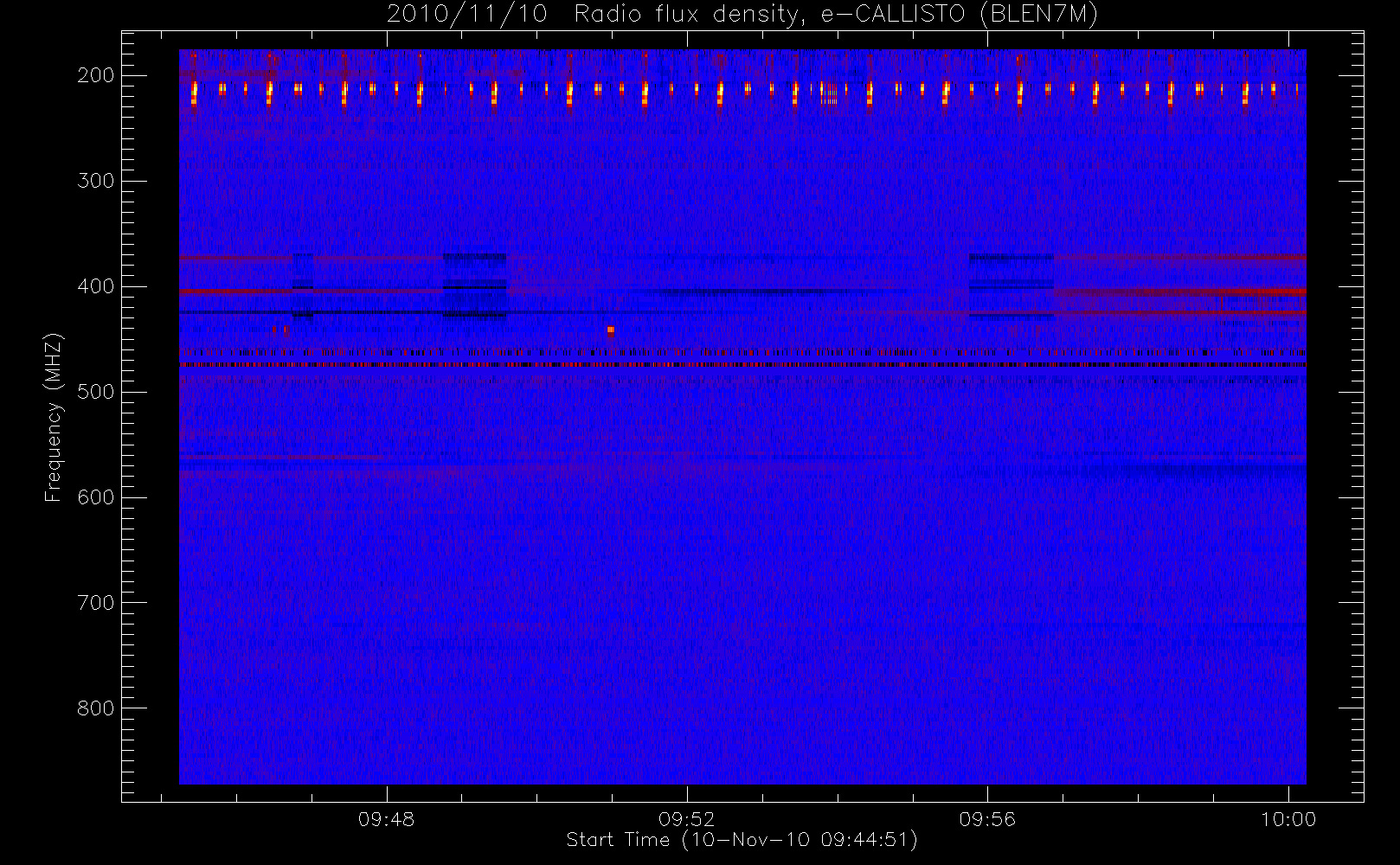This screenshot has width=1400, height=865.
Task: Click the y-axis label "Frequency (MHZ)"
Action: pos(54,417)
